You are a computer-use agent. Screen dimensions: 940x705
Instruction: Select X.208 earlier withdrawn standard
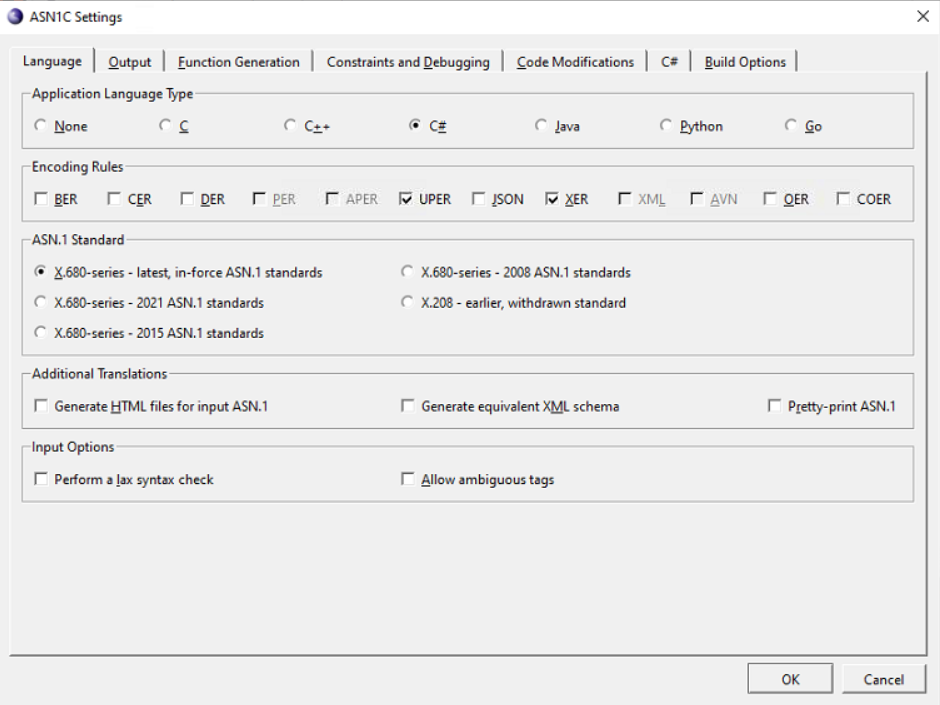[408, 302]
